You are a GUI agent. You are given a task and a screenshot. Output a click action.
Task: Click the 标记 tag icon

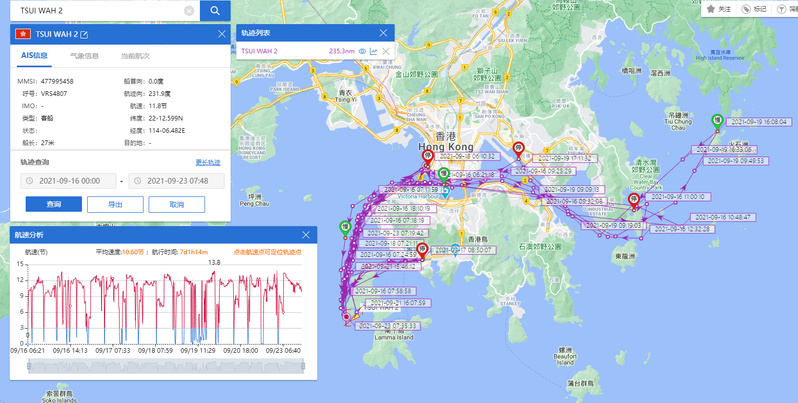tap(749, 8)
